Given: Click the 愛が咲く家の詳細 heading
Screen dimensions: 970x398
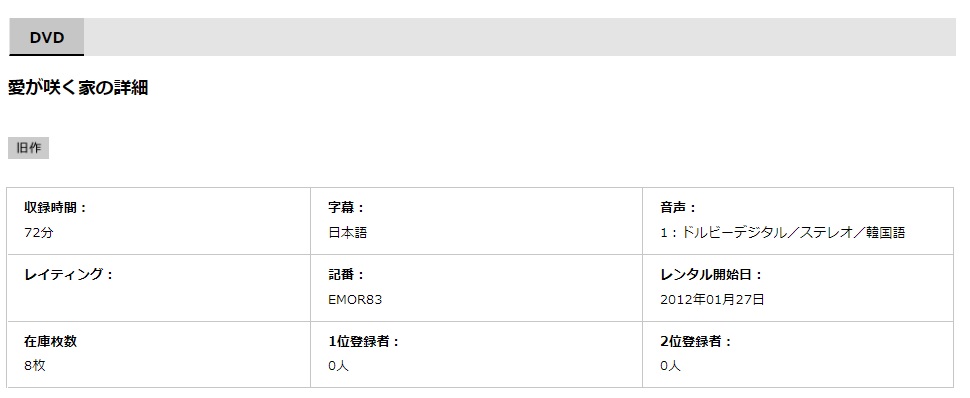Looking at the screenshot, I should (78, 88).
